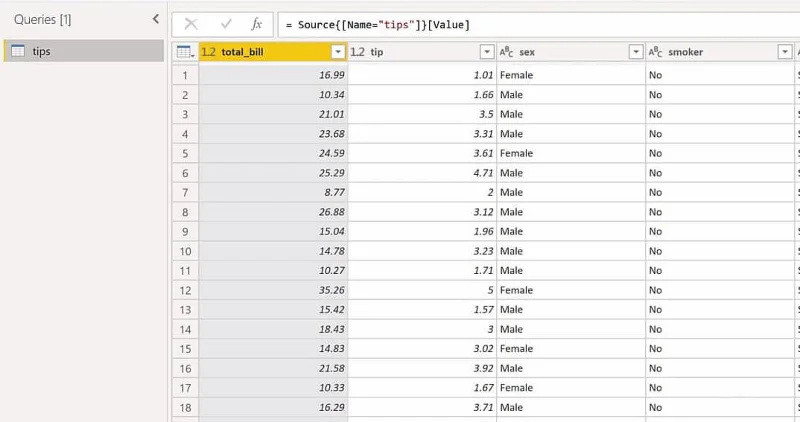Click tip cell 1.67
800x422 pixels.
click(422, 388)
